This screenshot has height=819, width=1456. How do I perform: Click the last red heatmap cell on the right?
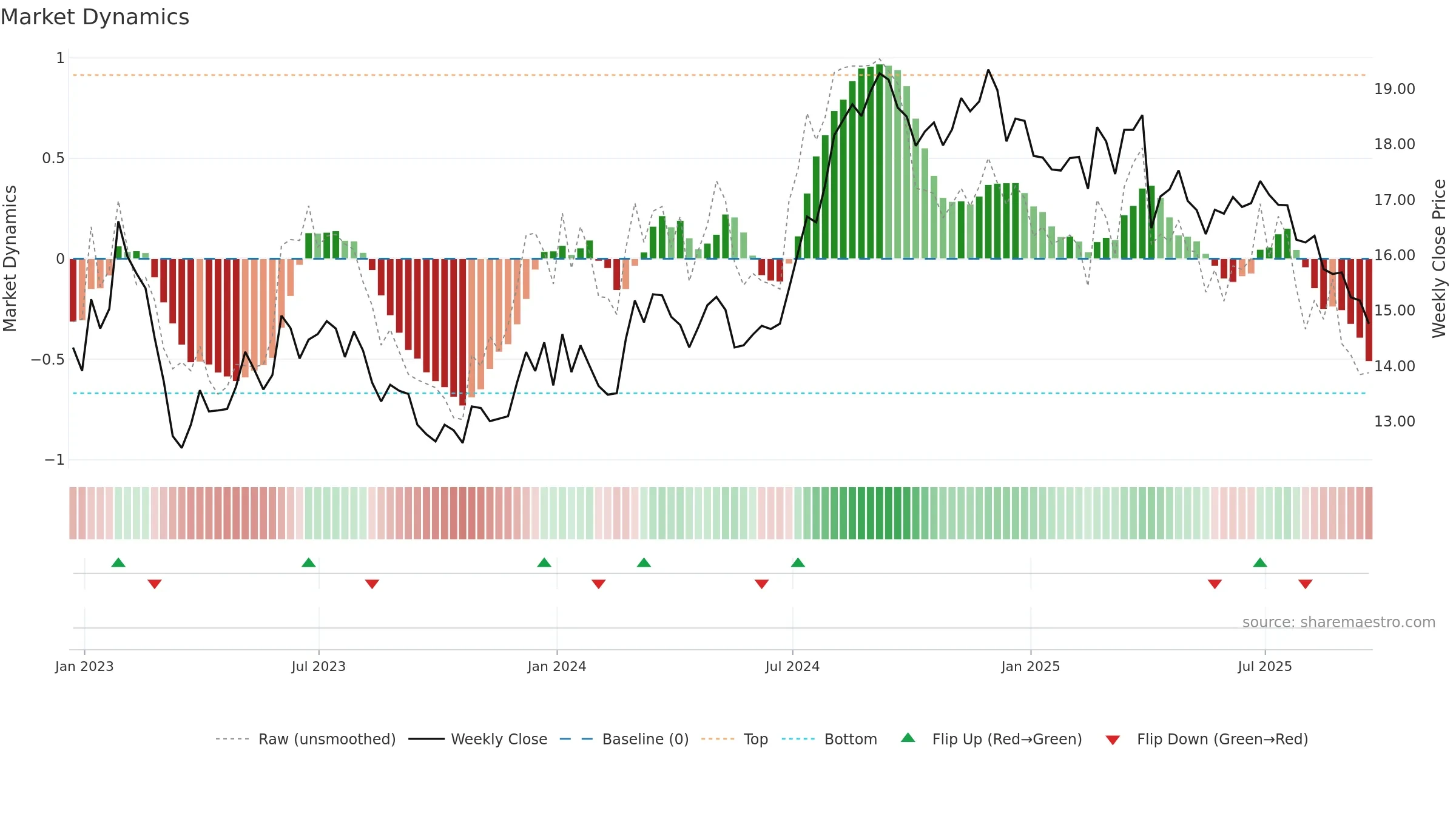click(1369, 513)
